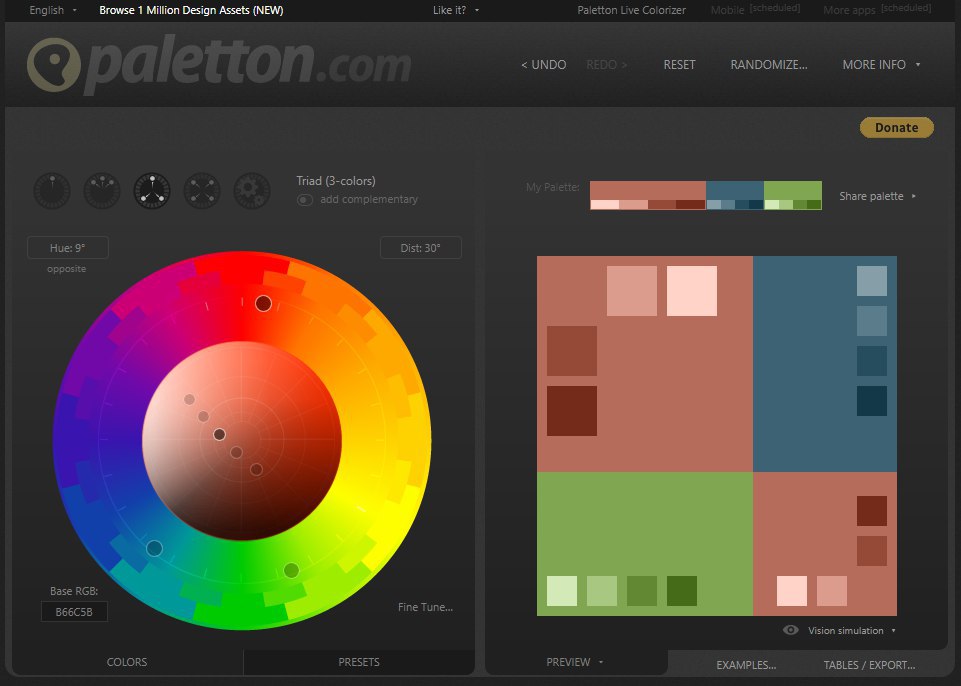Open the Paletton Live Colorizer link
The image size is (961, 686).
[631, 10]
